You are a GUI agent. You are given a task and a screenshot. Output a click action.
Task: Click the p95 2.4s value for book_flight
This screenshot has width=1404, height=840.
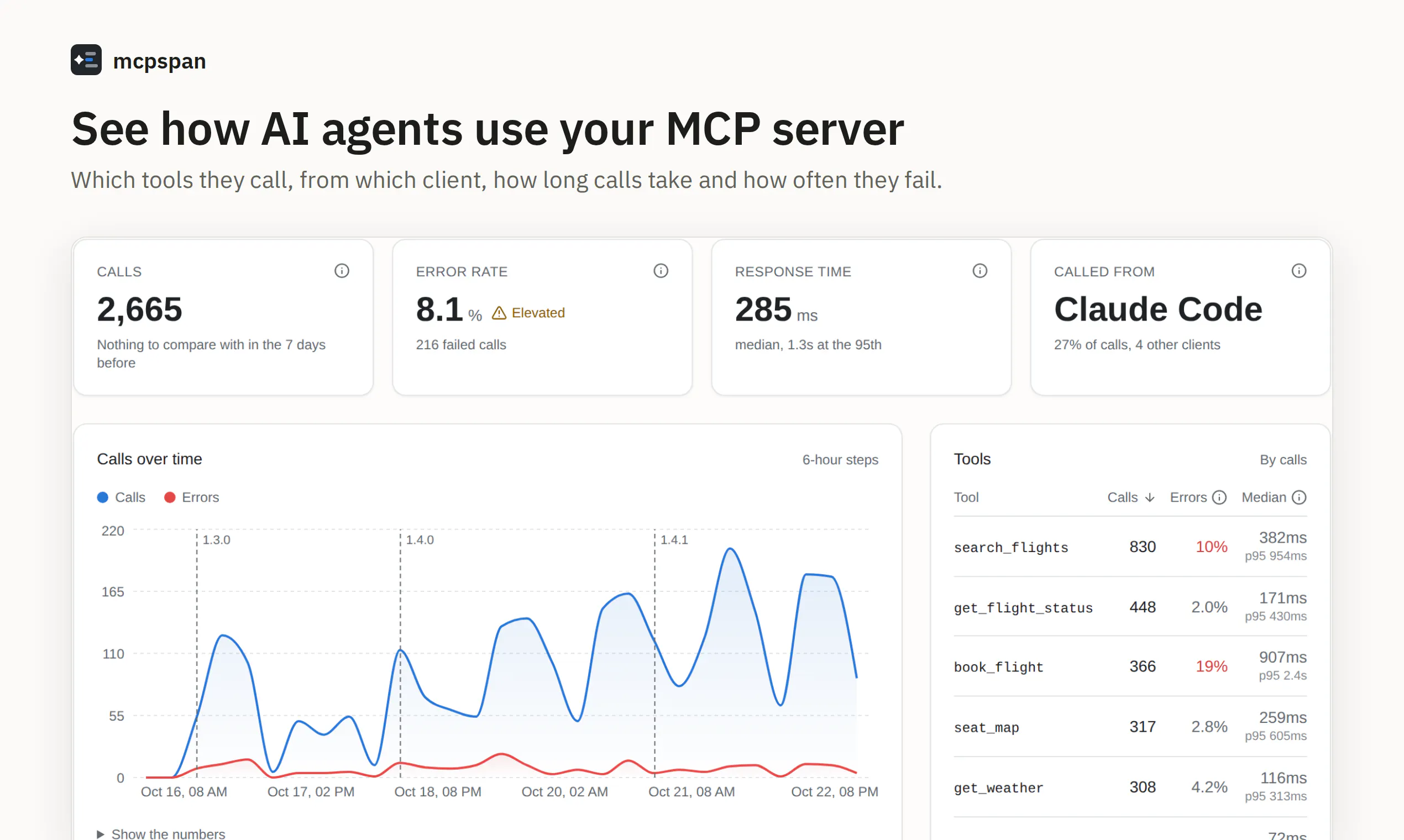point(1282,676)
